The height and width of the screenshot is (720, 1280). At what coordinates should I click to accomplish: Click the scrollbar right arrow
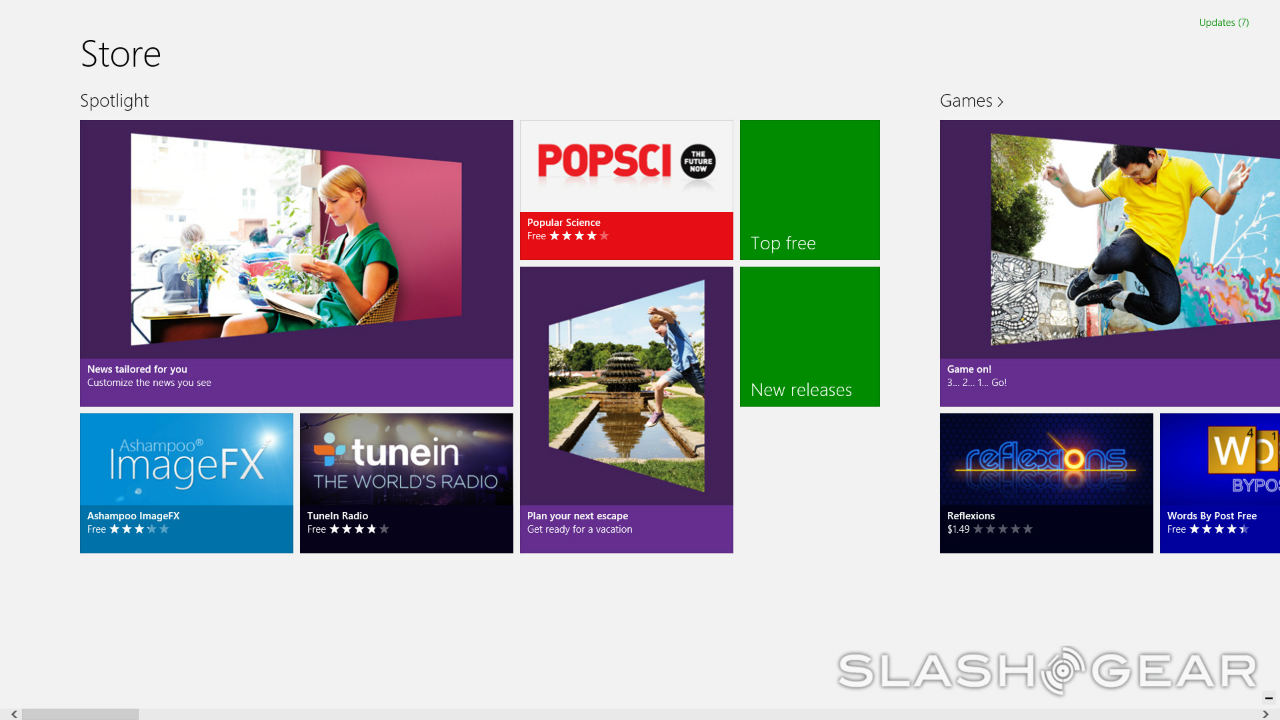pos(1267,714)
